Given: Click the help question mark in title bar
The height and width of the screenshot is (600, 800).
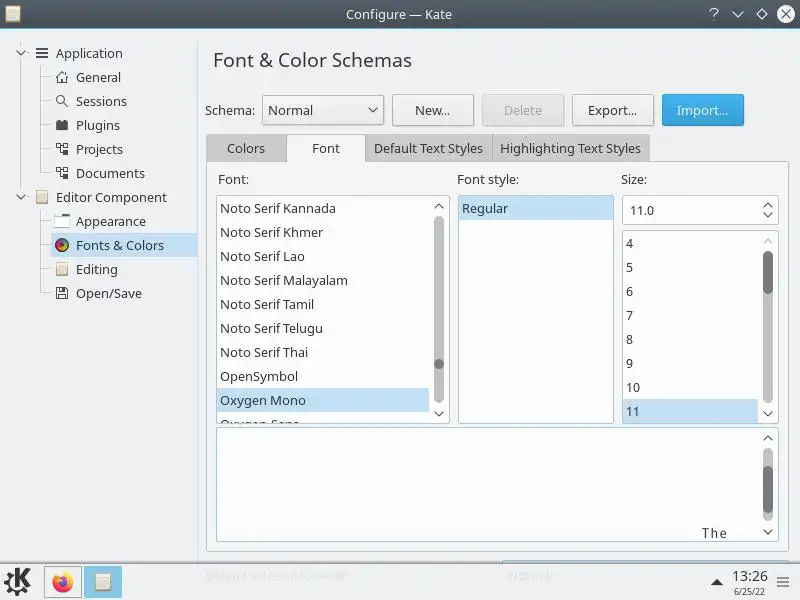Looking at the screenshot, I should point(714,14).
